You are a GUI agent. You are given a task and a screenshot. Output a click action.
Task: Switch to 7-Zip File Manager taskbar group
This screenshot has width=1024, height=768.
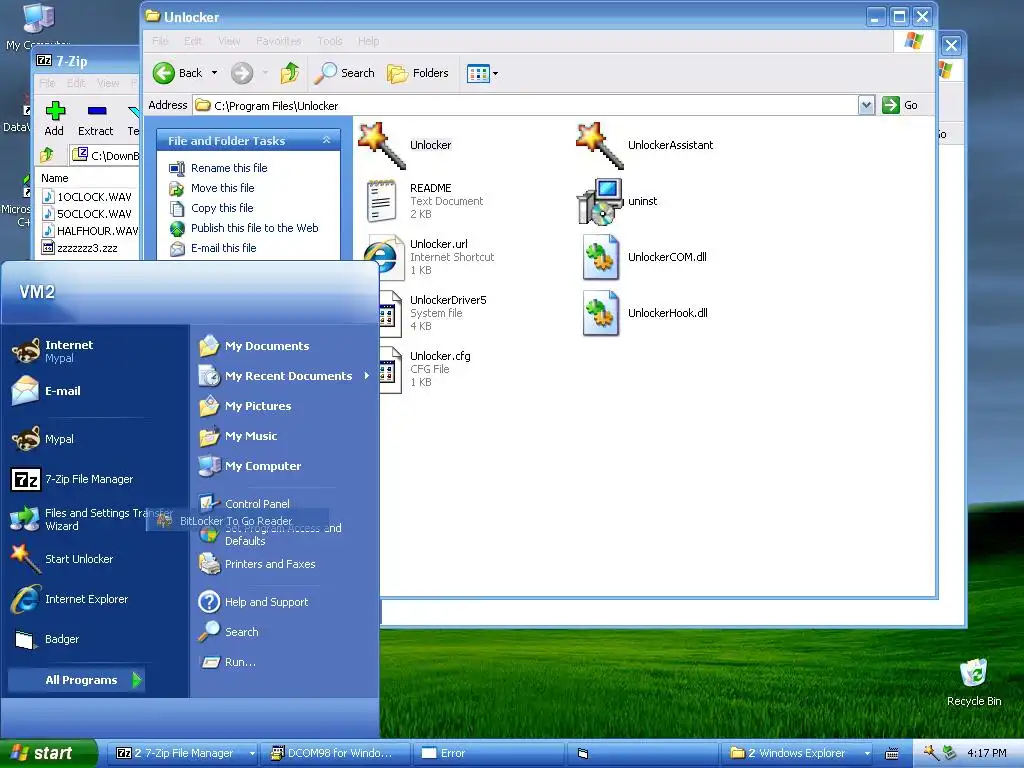tap(183, 753)
